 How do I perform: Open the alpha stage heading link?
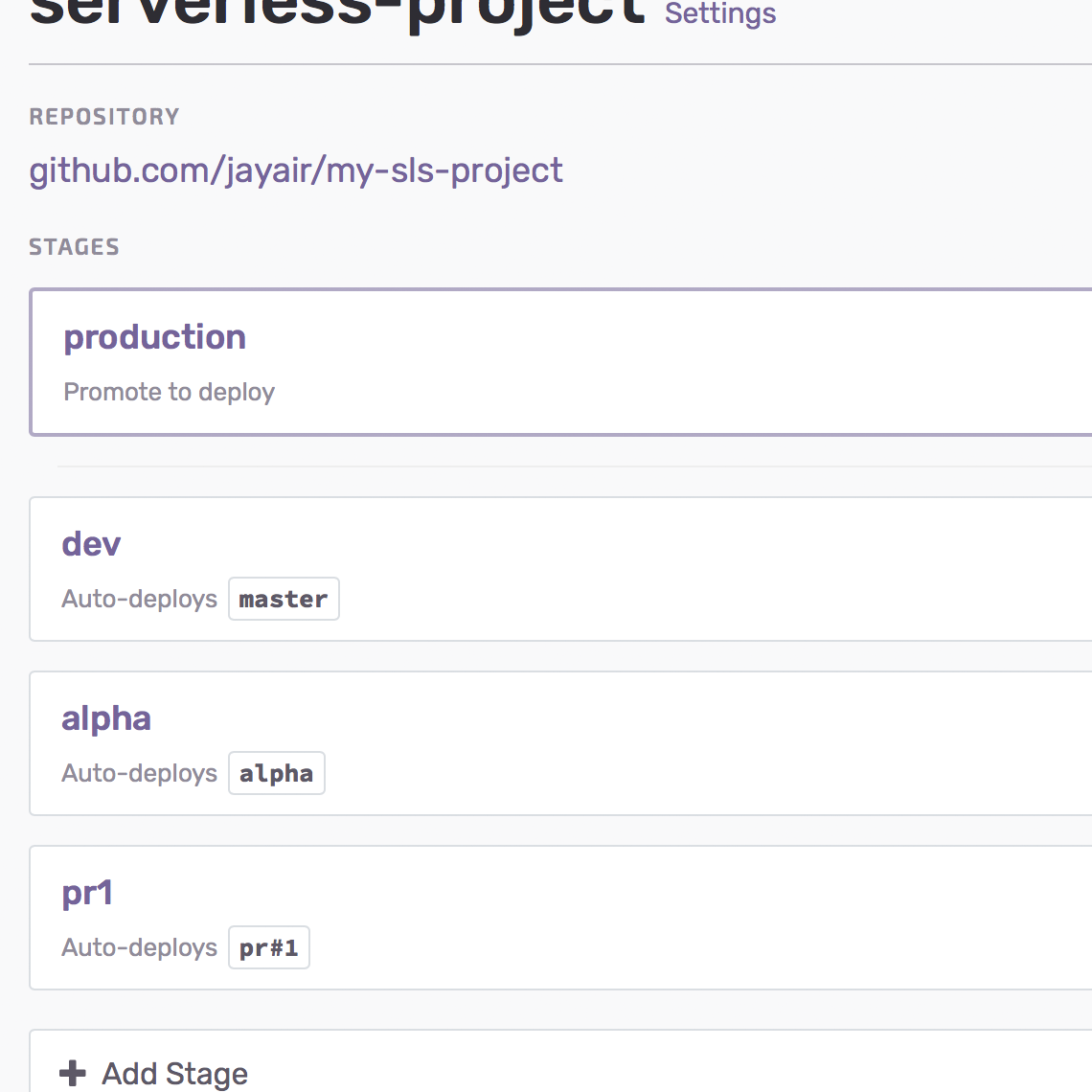106,719
